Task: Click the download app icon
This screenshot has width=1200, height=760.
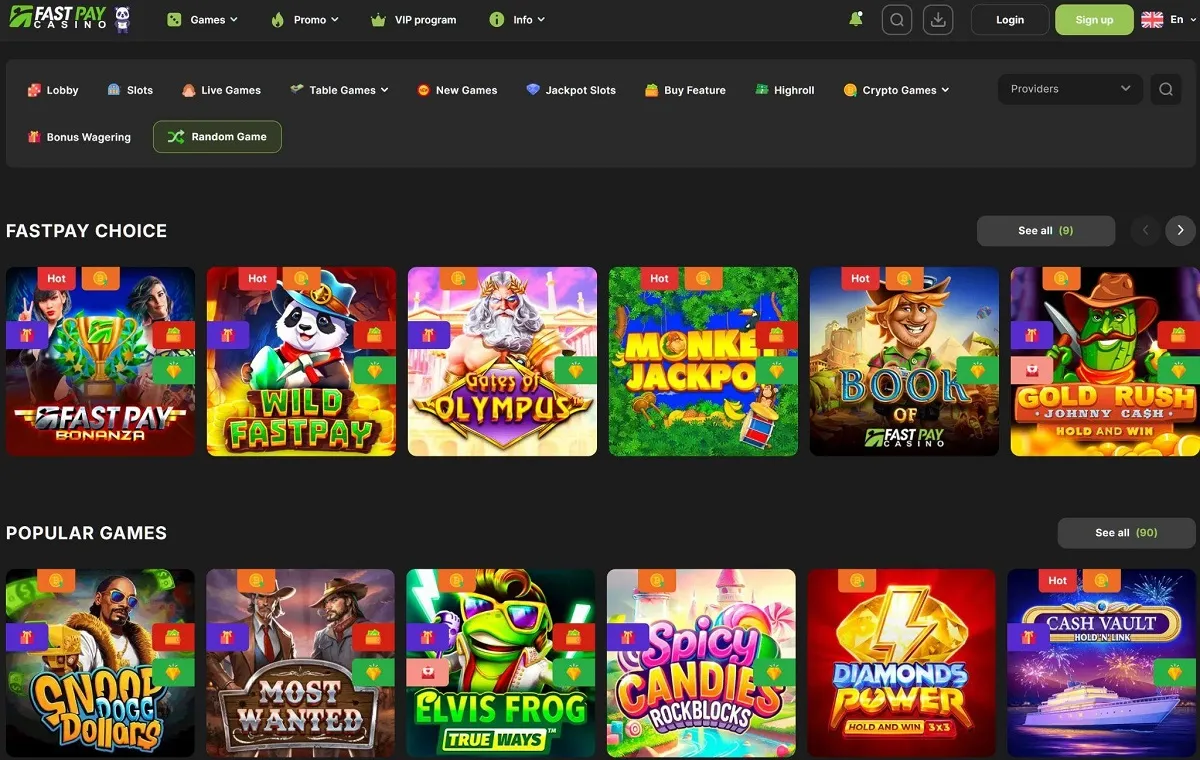Action: [938, 20]
